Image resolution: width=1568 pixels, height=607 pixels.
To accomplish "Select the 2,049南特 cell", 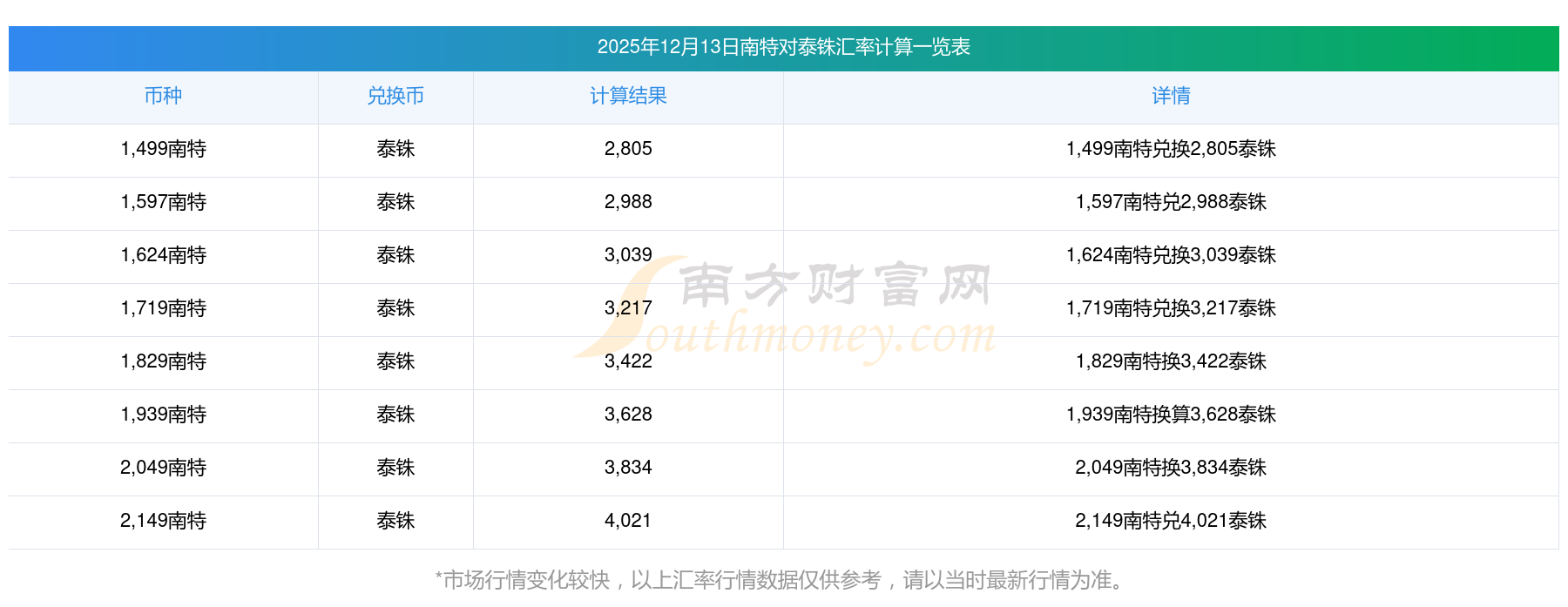I will tap(163, 468).
